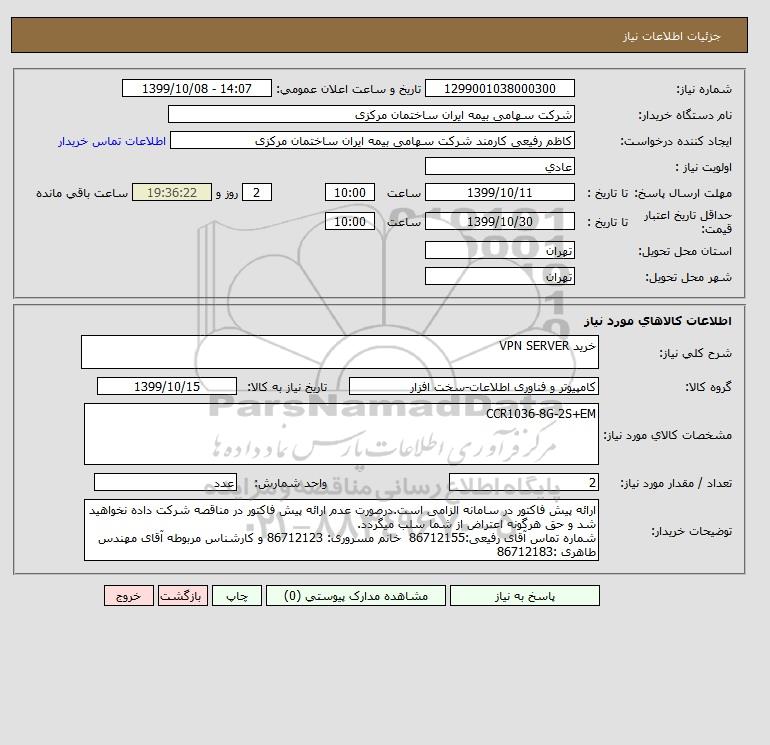Click the توضیحات خریدار label

click(691, 531)
